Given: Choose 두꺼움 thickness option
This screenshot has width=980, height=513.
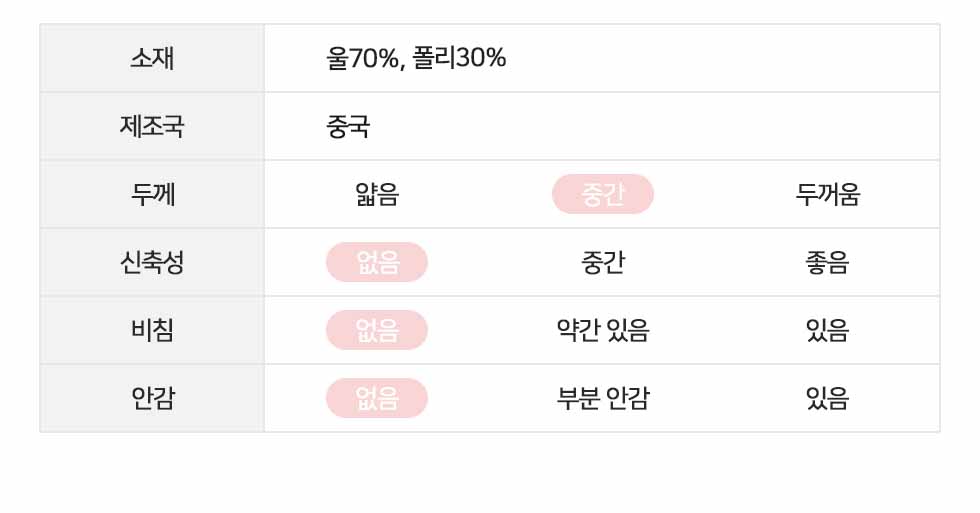Looking at the screenshot, I should point(828,194).
